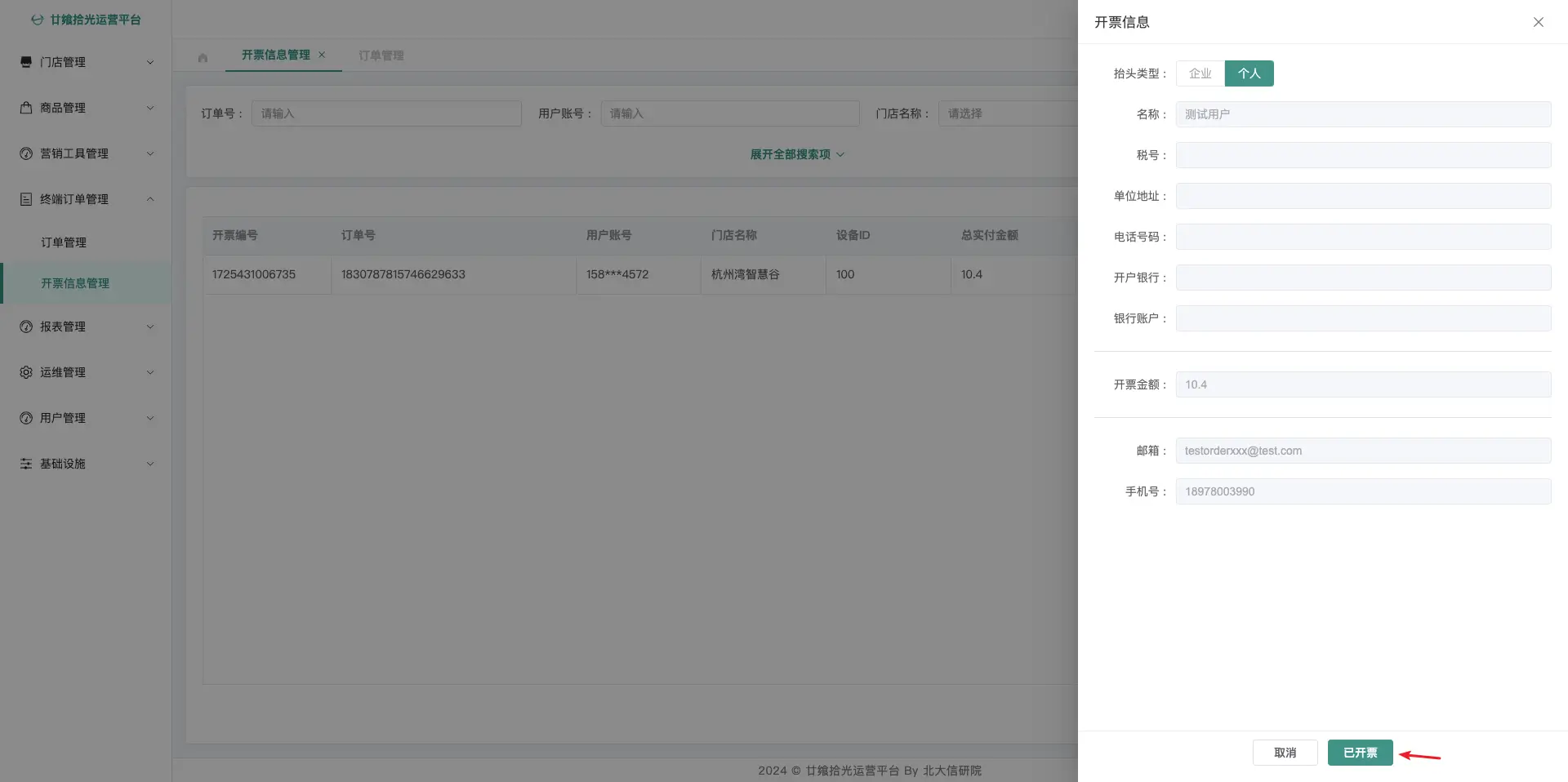Click 展开全部搜索项 link
This screenshot has width=1568, height=782.
(x=797, y=154)
